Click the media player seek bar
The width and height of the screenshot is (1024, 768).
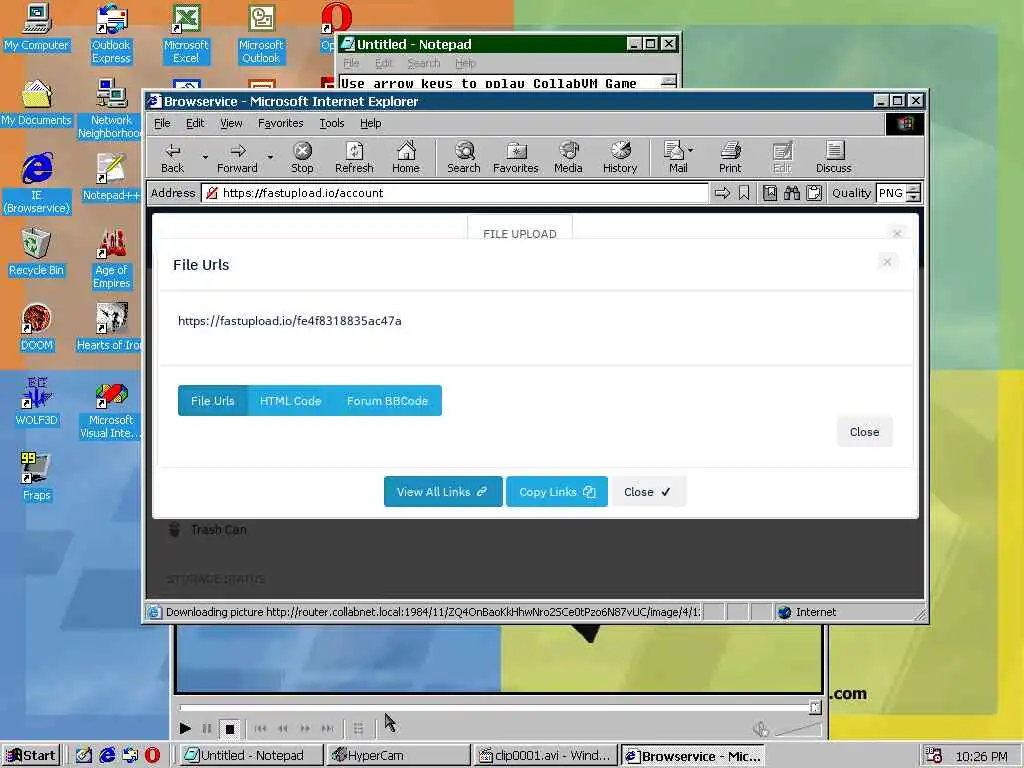coord(496,707)
